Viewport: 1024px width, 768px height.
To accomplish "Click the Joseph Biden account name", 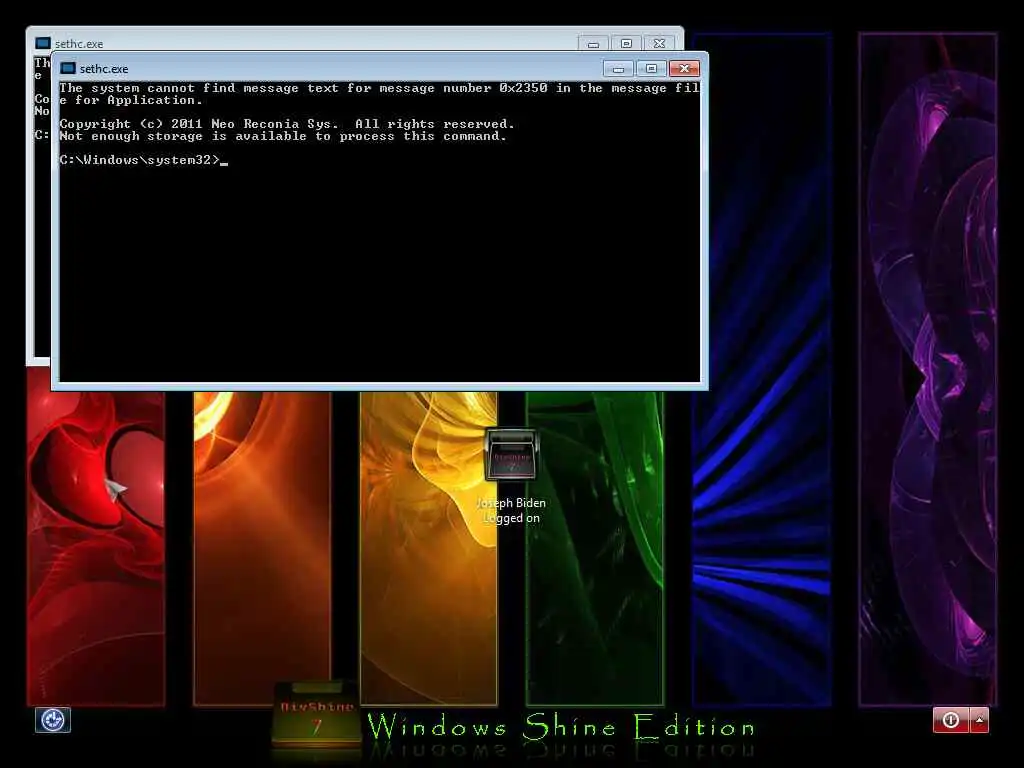I will (511, 503).
